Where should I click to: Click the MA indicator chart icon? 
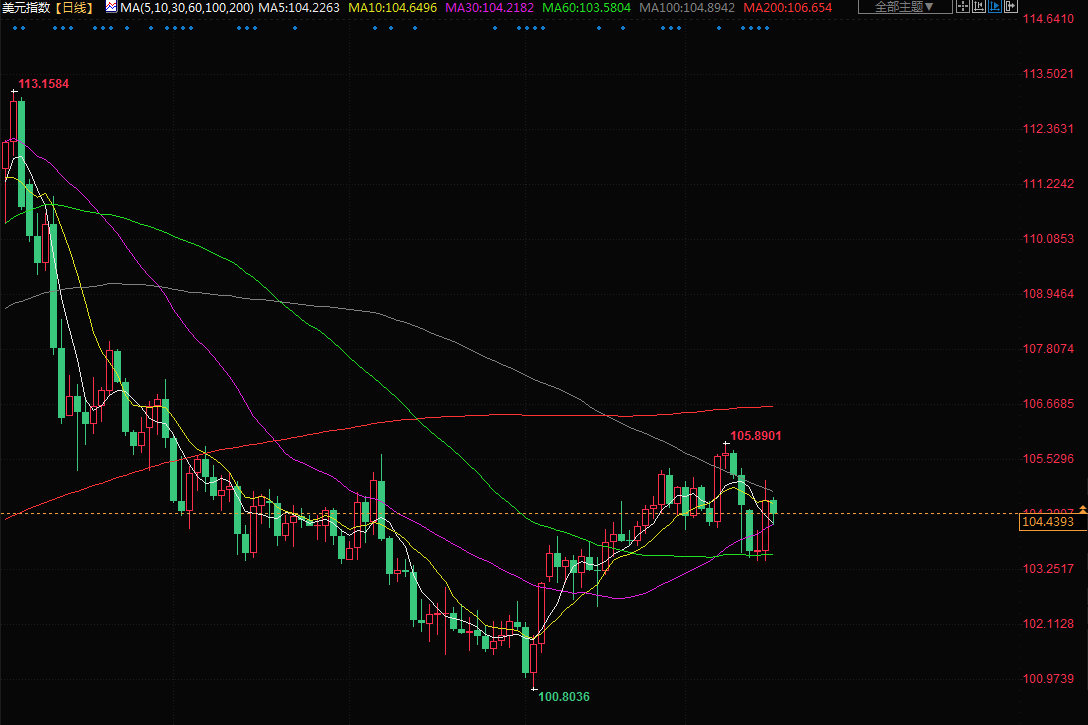[x=110, y=7]
